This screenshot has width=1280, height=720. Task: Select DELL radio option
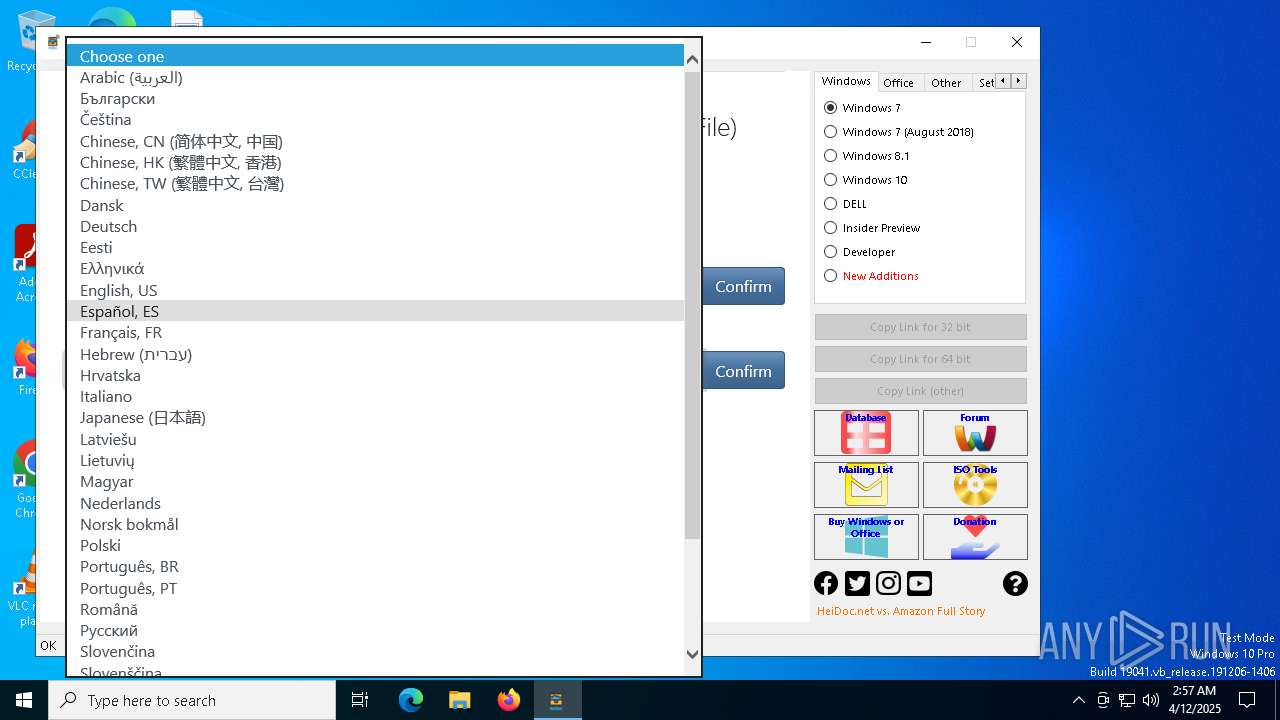click(x=845, y=204)
